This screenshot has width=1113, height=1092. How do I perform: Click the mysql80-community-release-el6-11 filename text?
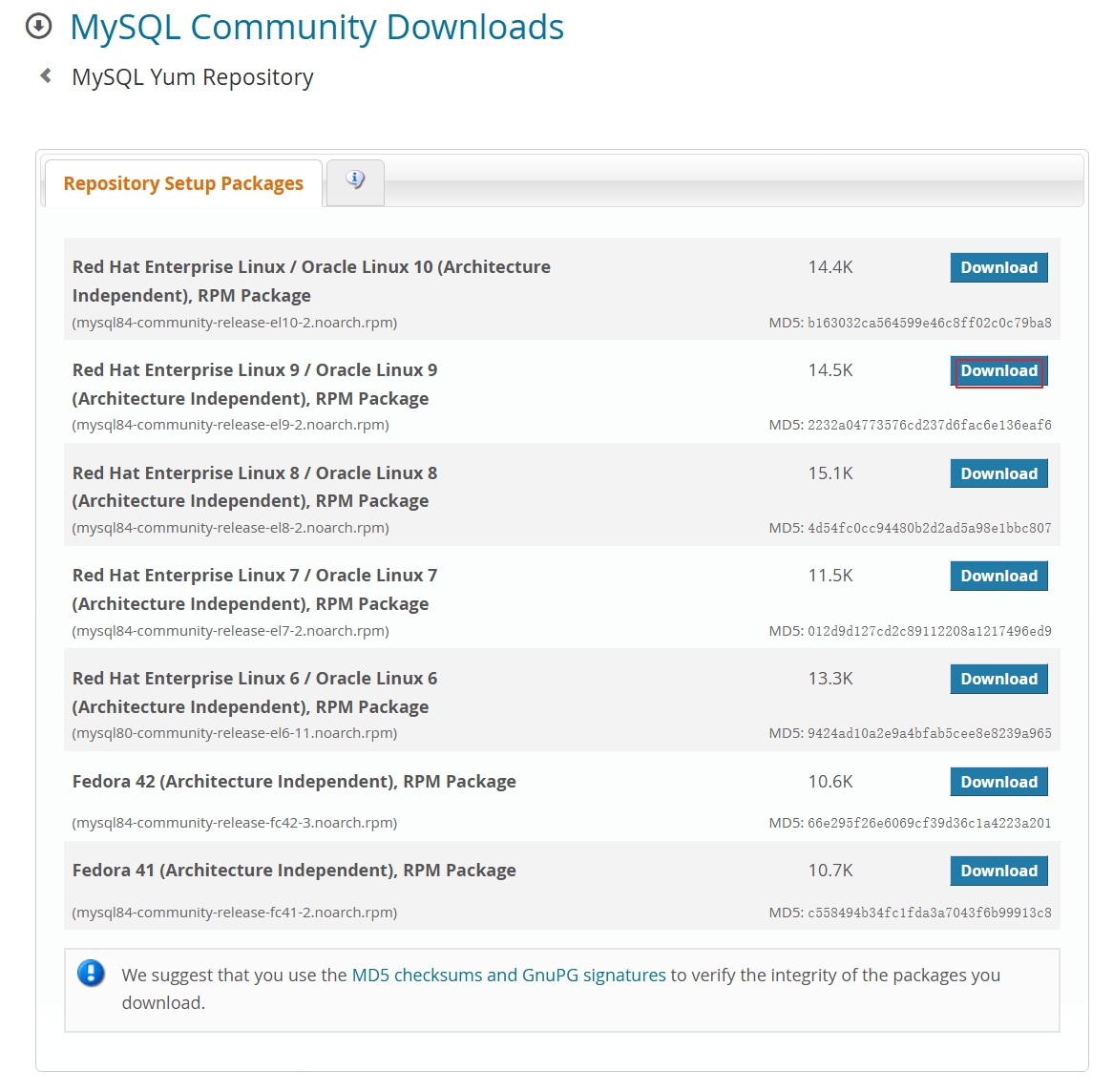235,733
